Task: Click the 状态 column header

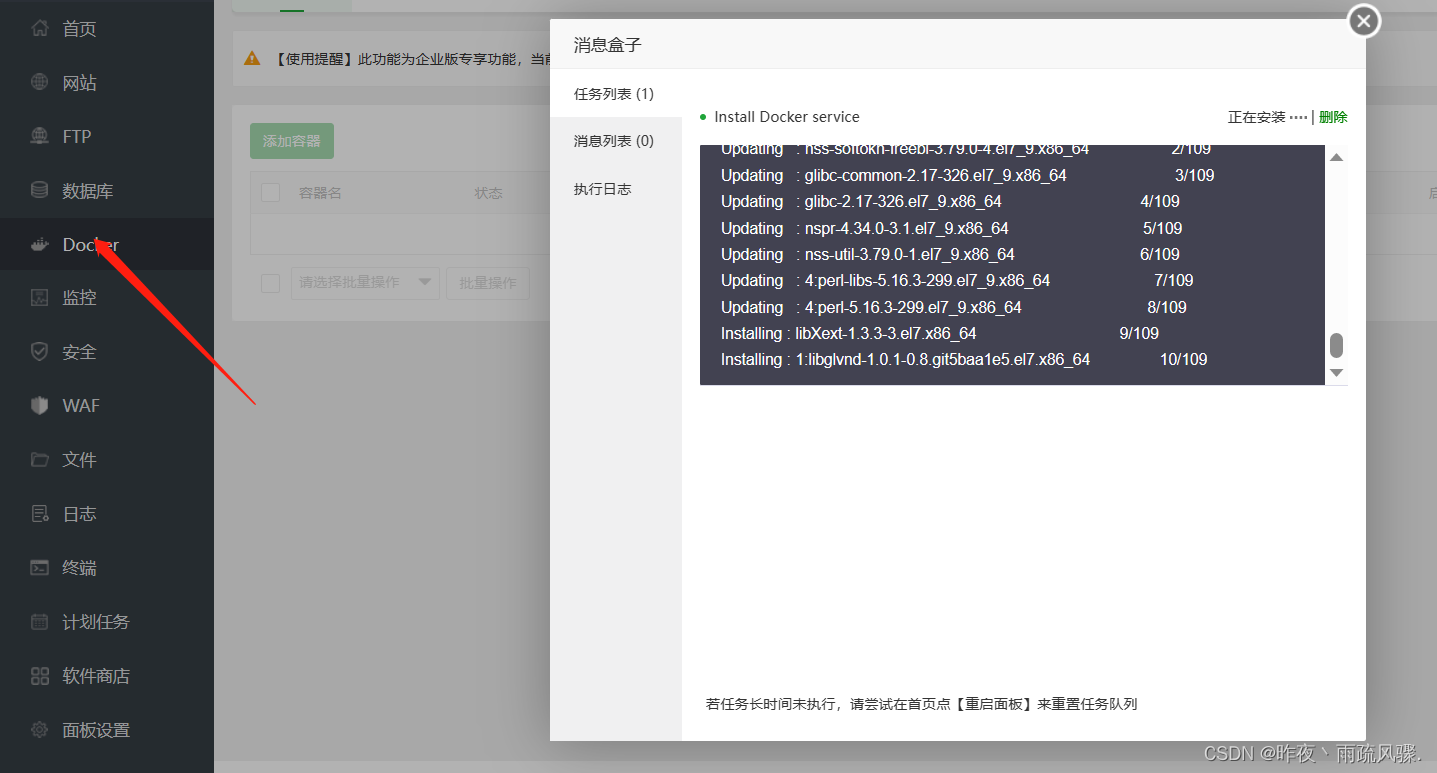Action: pyautogui.click(x=488, y=193)
